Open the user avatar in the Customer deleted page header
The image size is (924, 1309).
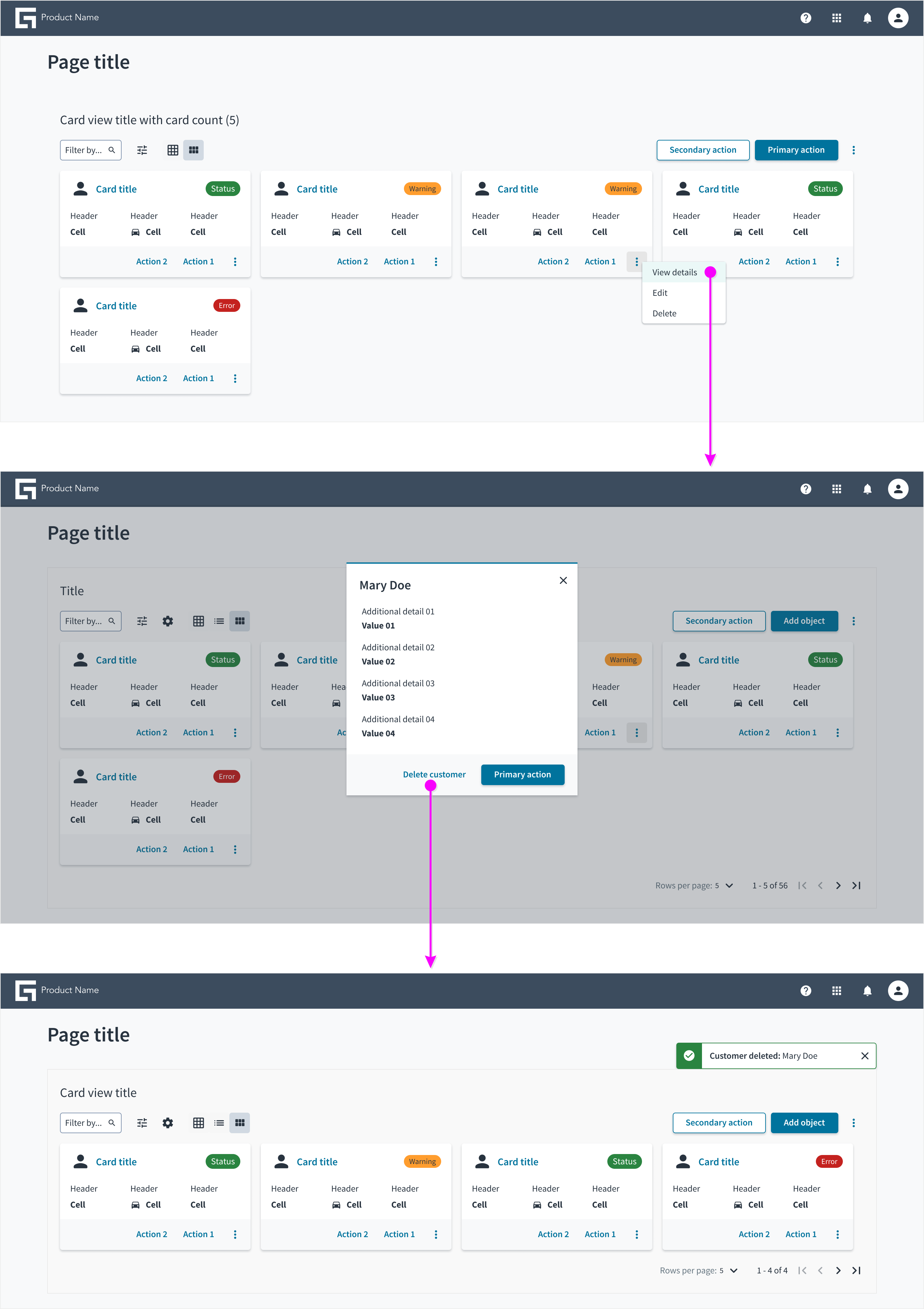898,990
